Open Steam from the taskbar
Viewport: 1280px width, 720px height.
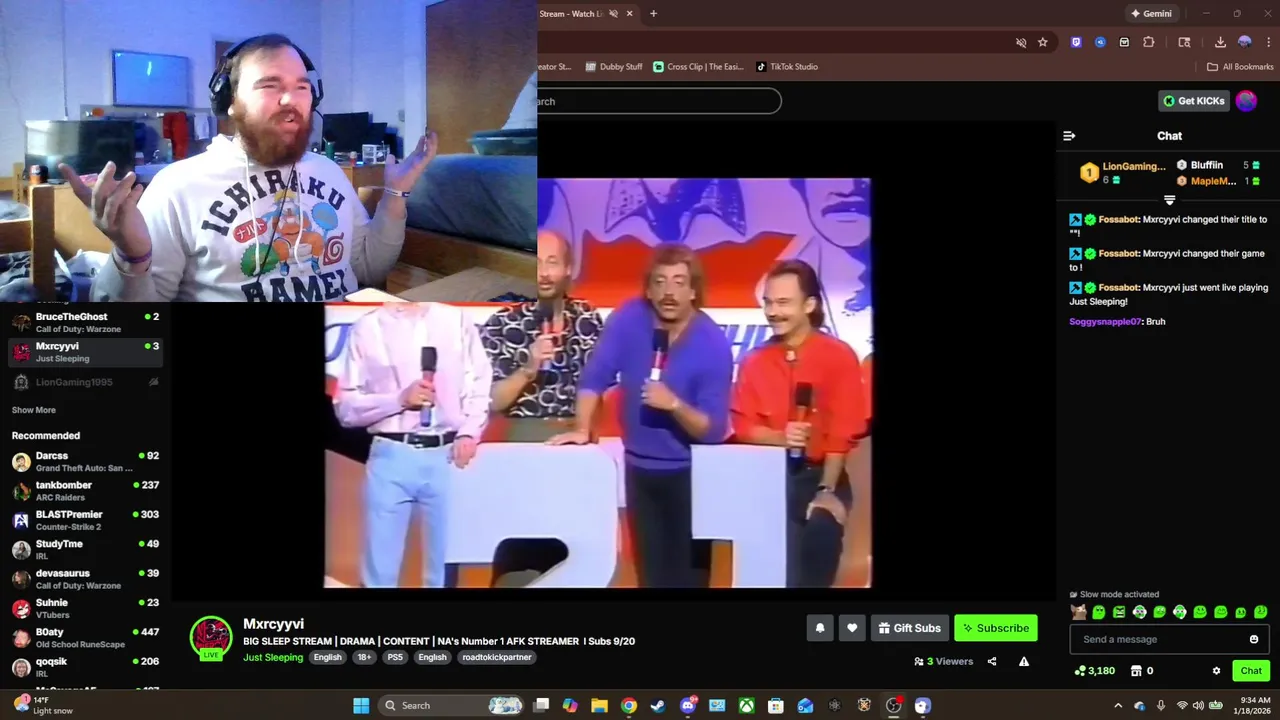pos(658,705)
